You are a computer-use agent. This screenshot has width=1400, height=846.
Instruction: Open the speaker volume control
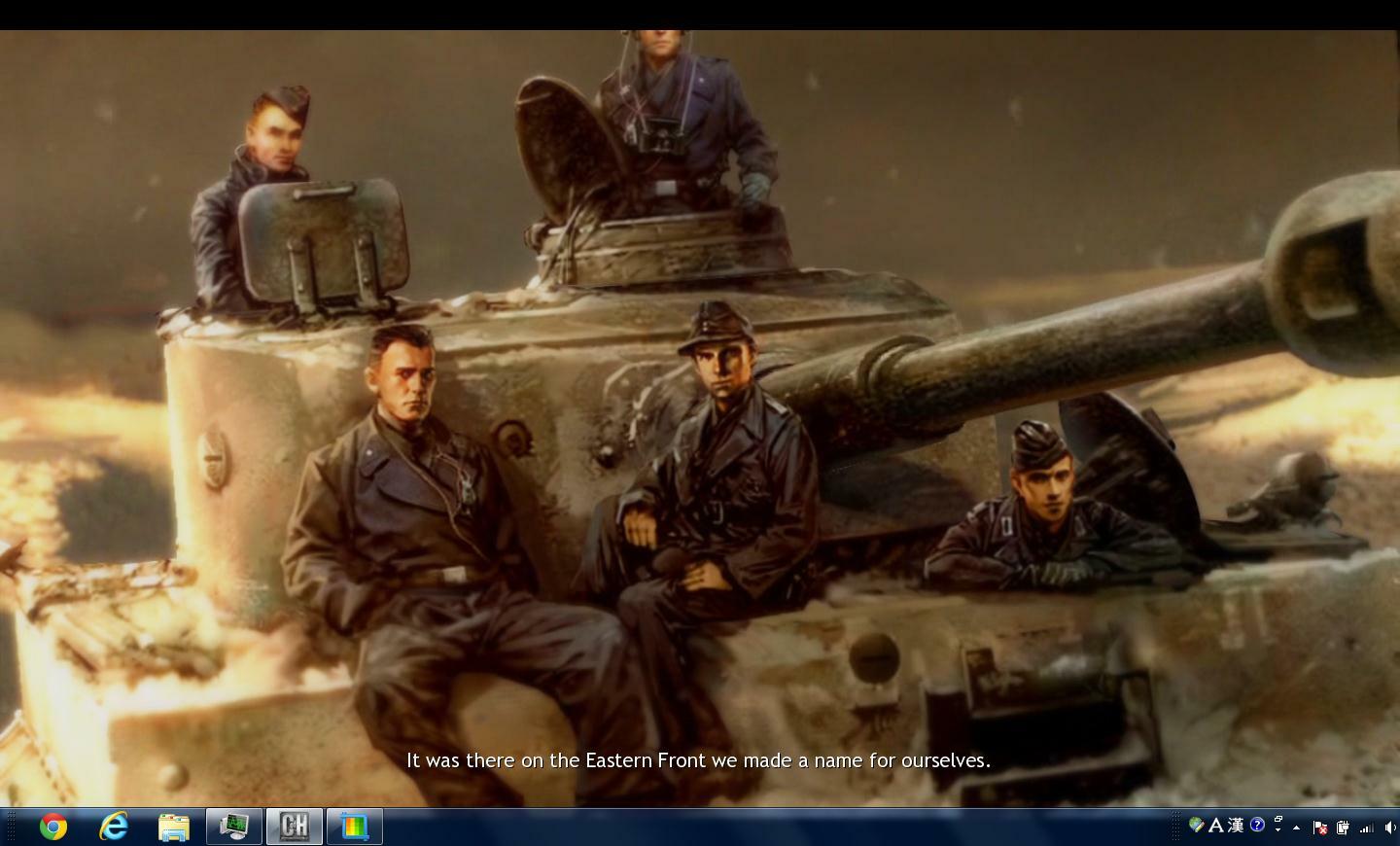[x=1389, y=828]
